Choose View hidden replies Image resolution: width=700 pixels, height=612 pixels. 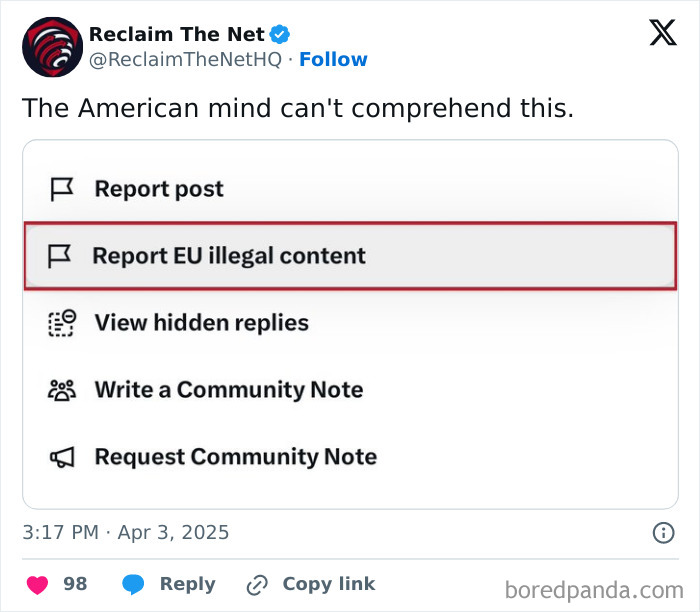pyautogui.click(x=201, y=323)
